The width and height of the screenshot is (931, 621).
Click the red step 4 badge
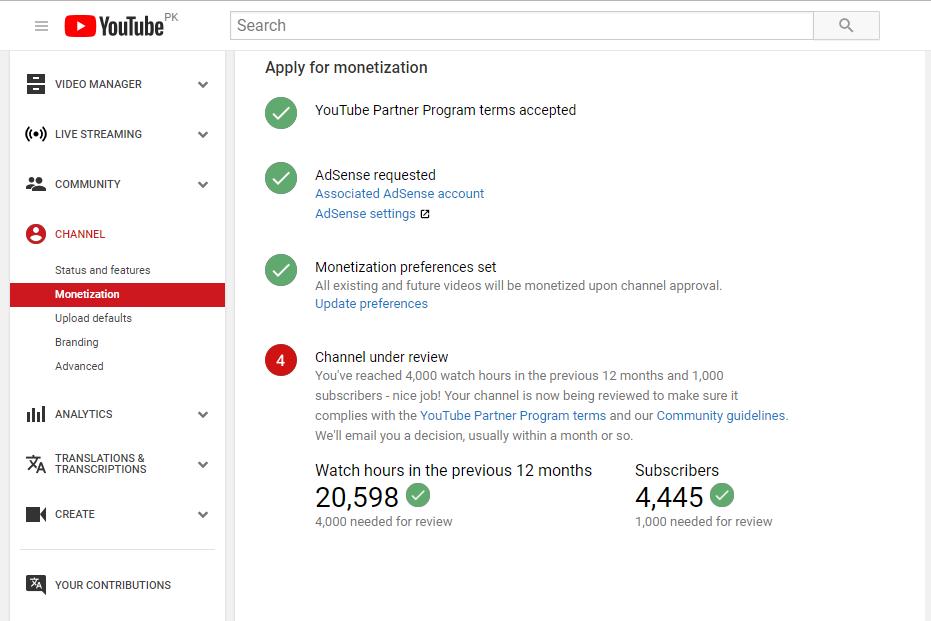tap(281, 360)
